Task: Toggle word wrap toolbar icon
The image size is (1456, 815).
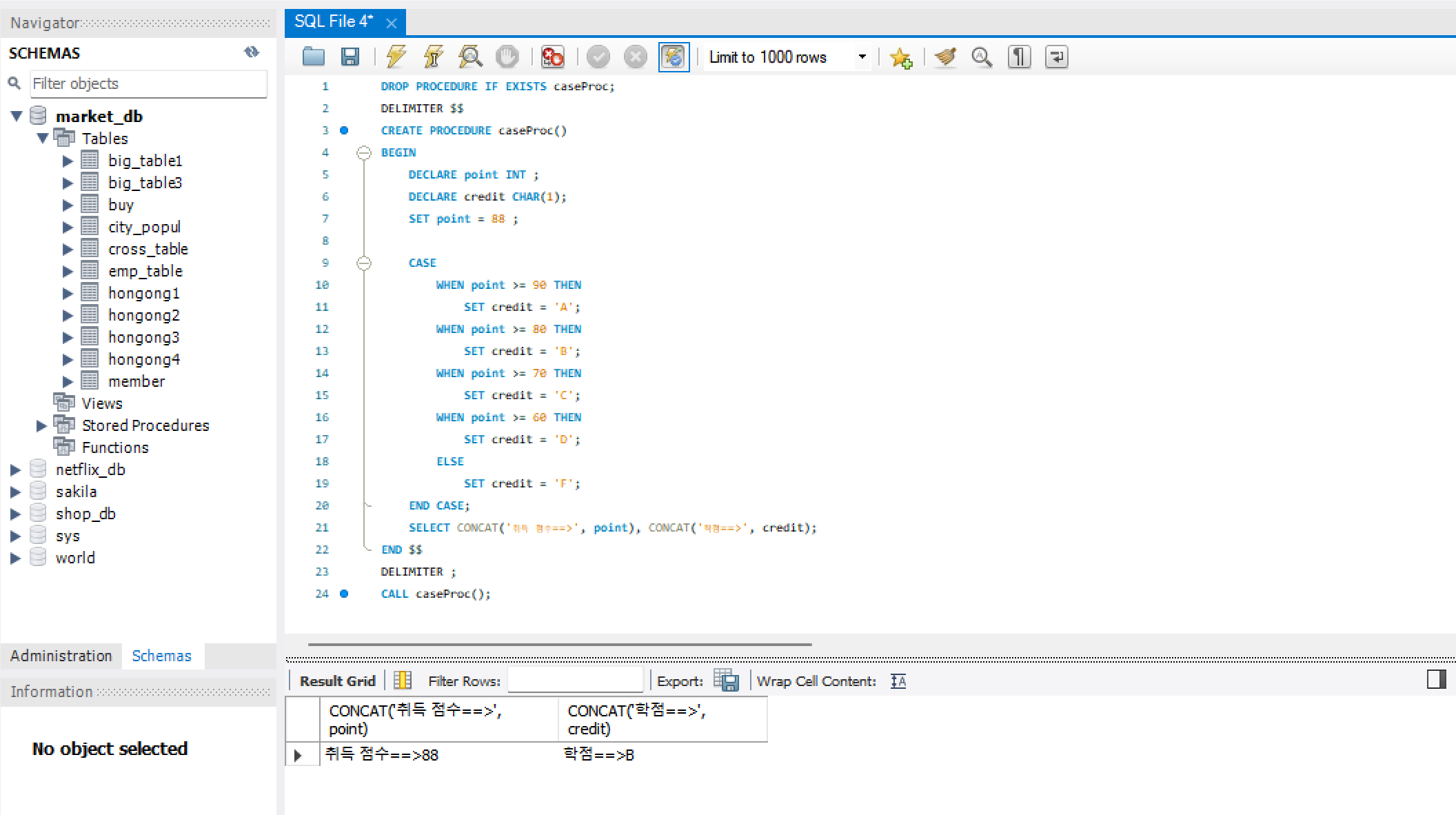Action: [1056, 57]
